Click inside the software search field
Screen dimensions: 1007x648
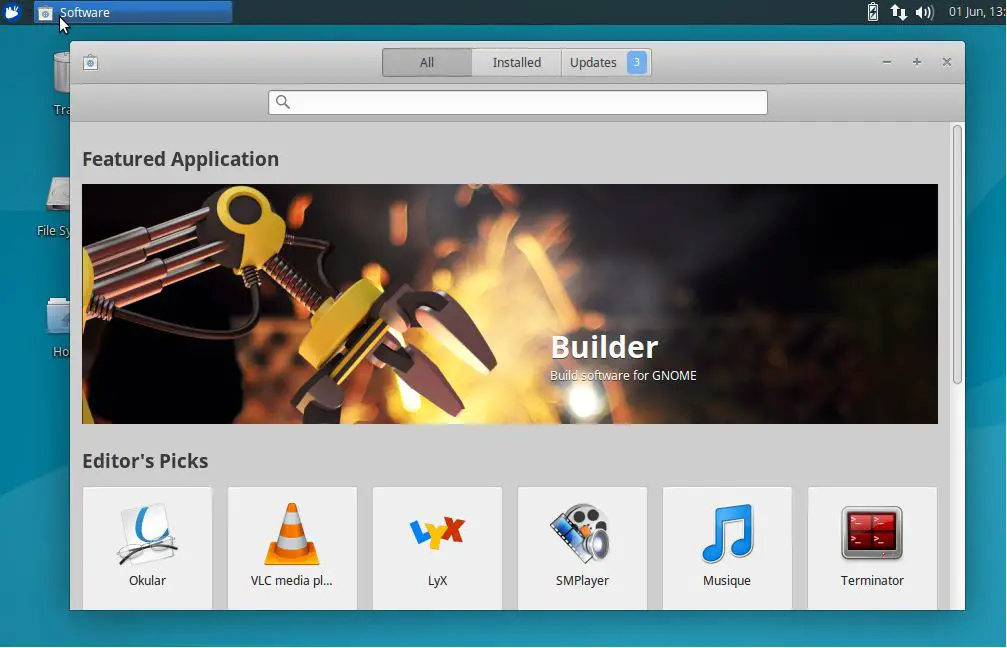tap(518, 102)
